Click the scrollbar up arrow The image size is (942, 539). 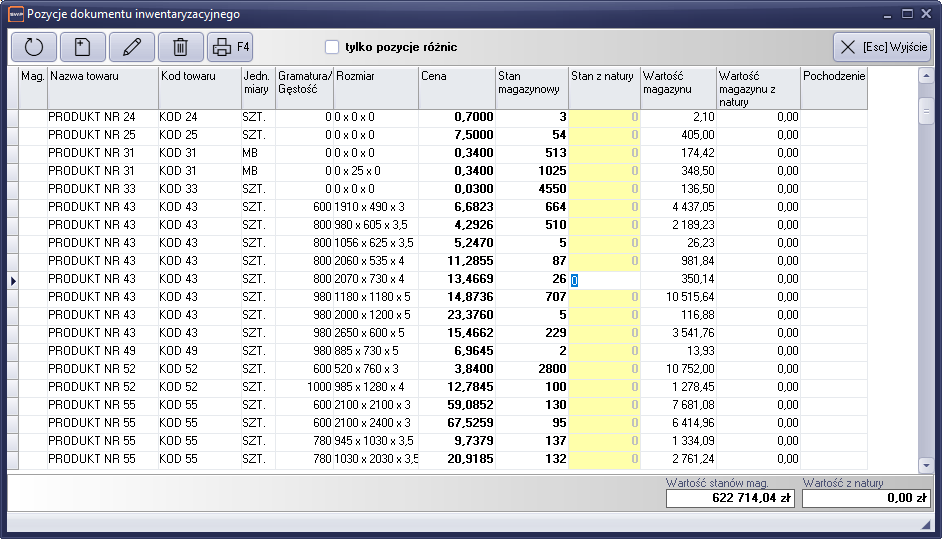point(926,76)
